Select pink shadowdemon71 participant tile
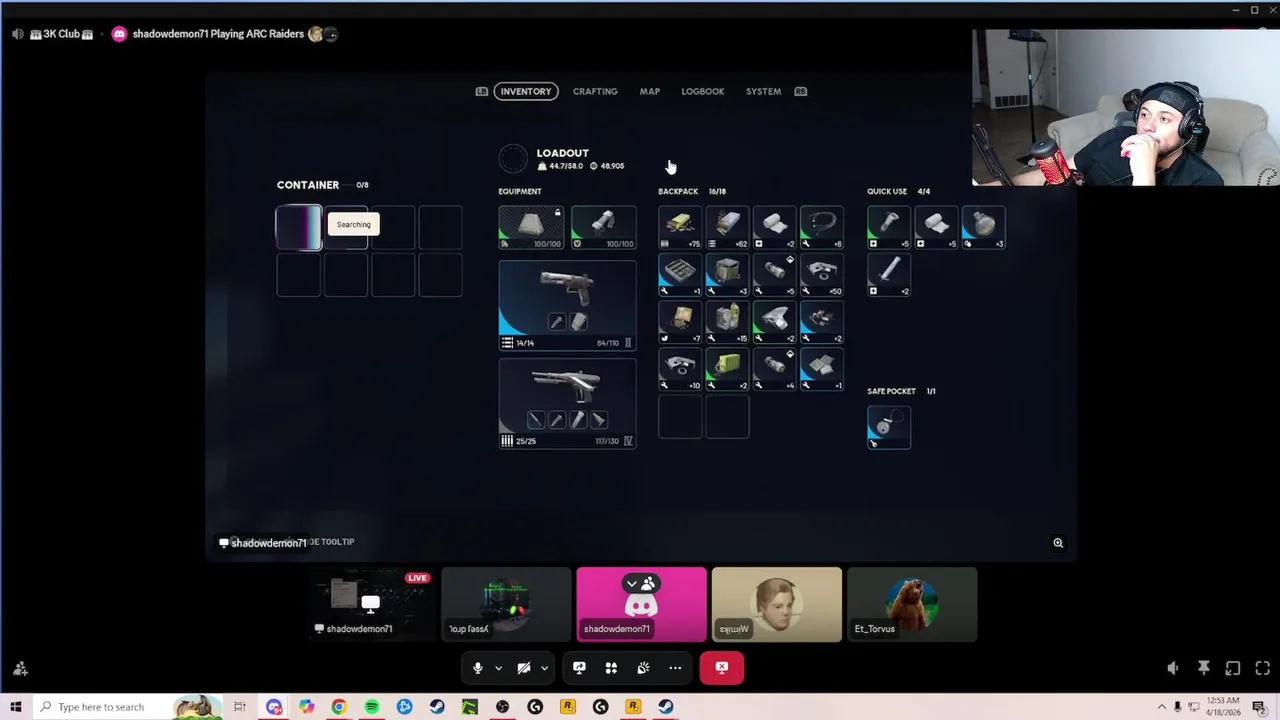Image resolution: width=1280 pixels, height=720 pixels. point(642,604)
